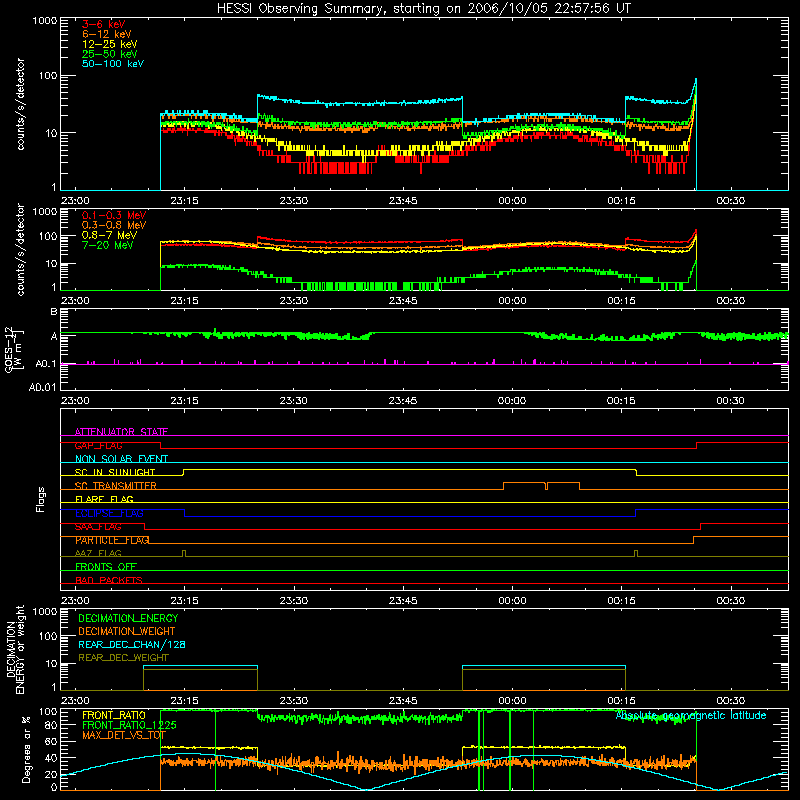
Task: Click the 0.8-7 MeV legend label
Action: point(109,235)
